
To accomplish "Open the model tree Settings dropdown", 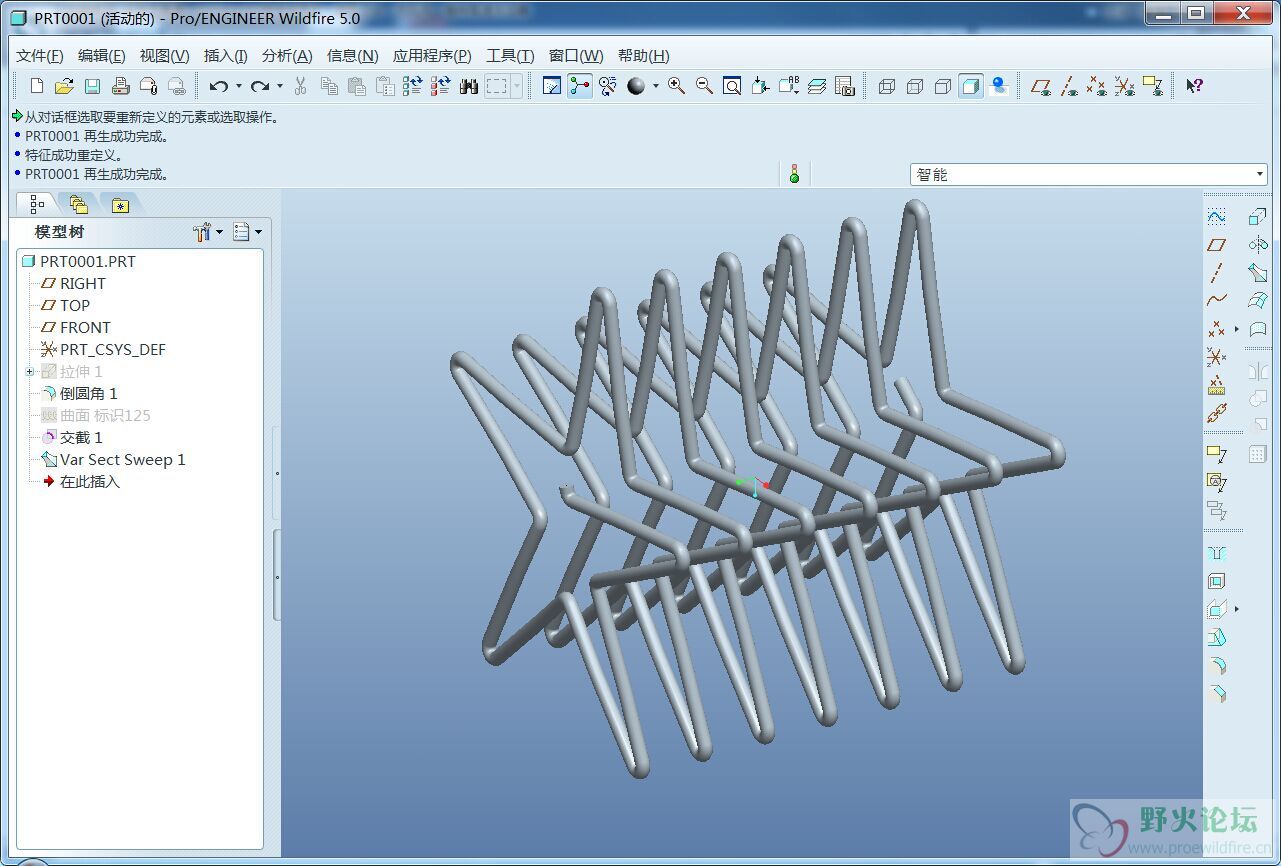I will [x=208, y=232].
